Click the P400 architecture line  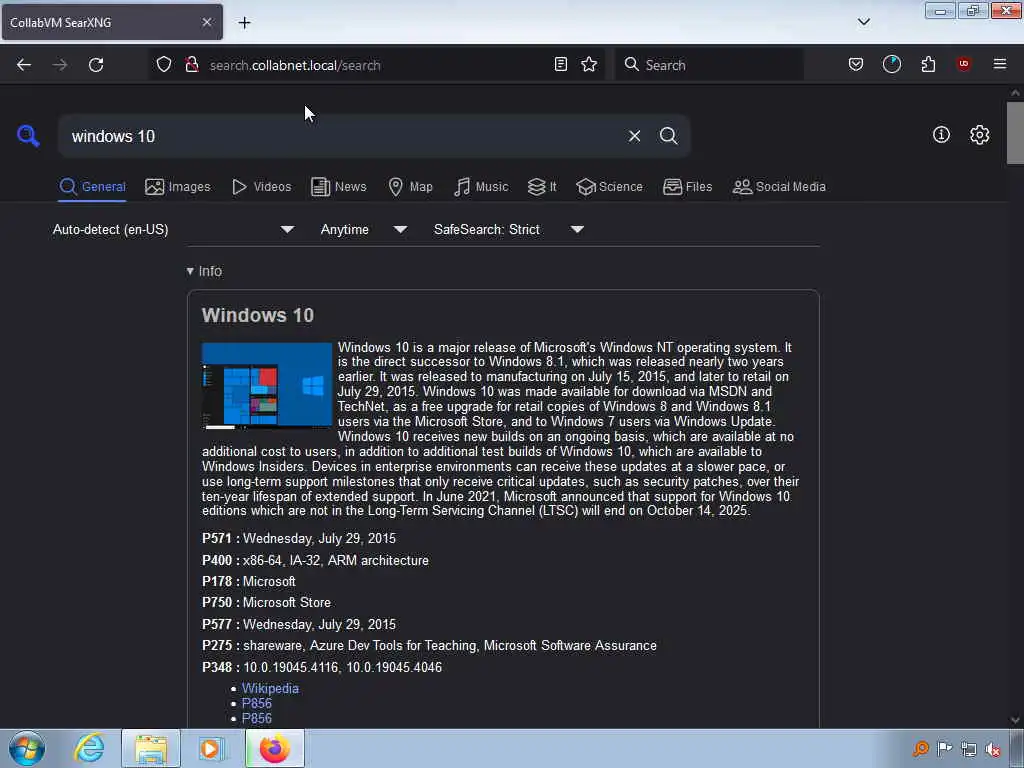click(315, 560)
